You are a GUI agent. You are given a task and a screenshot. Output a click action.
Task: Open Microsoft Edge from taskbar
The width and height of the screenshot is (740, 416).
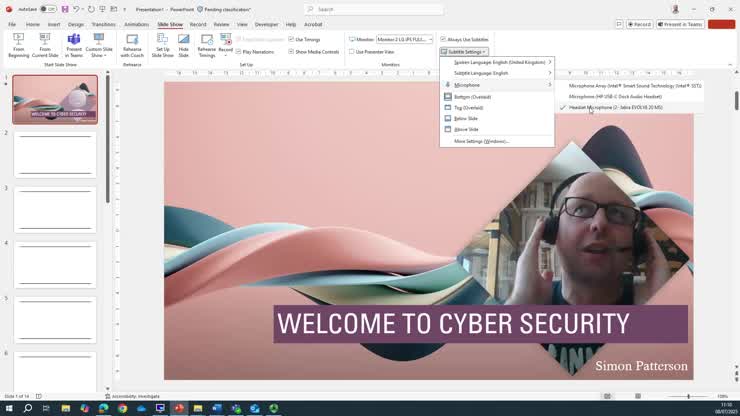[x=103, y=408]
